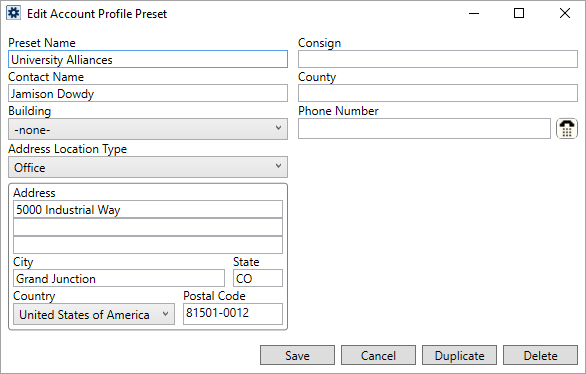Maximize the Edit Account Profile Preset window

(x=519, y=13)
